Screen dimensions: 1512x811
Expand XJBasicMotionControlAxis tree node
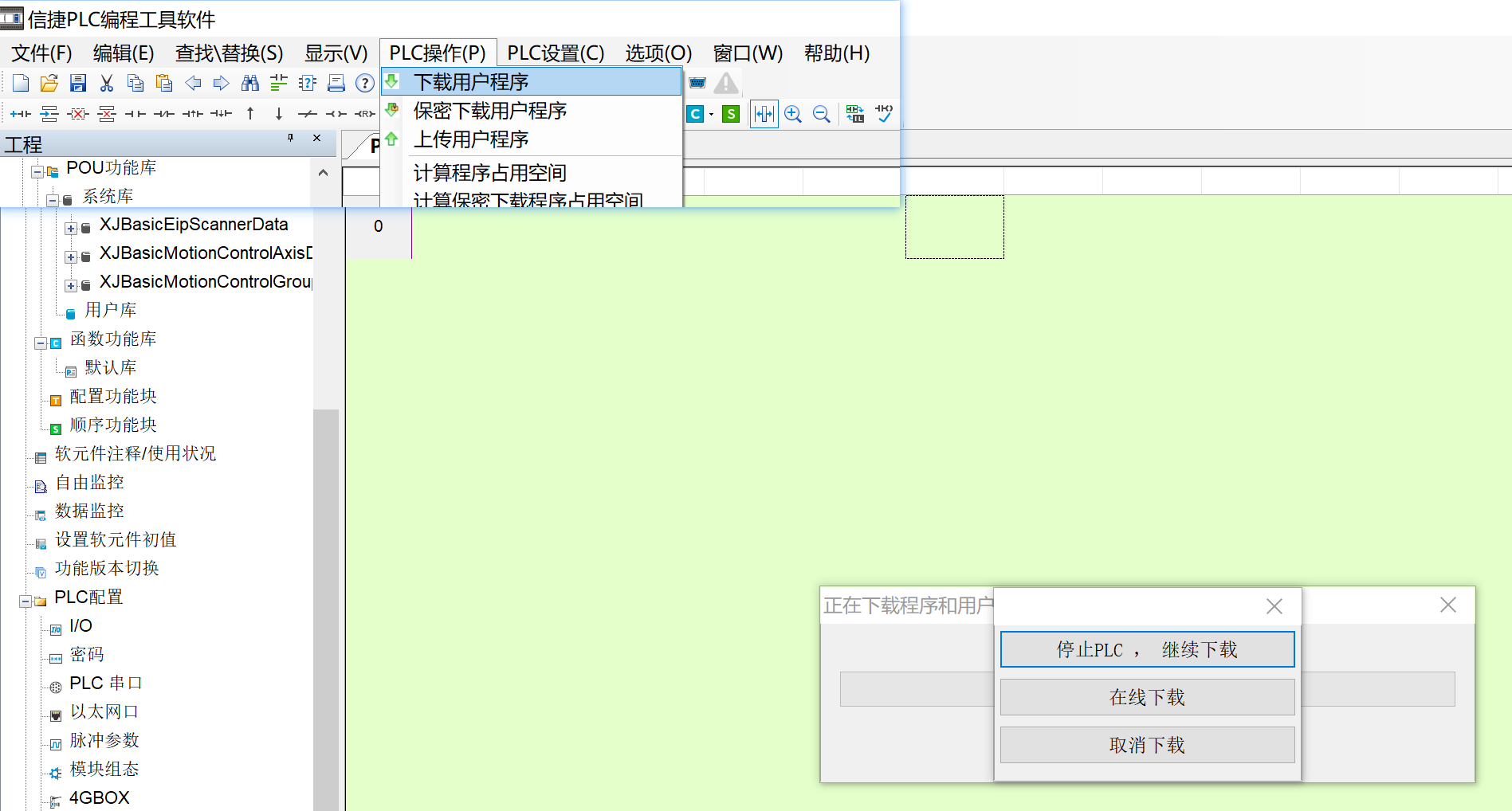71,257
